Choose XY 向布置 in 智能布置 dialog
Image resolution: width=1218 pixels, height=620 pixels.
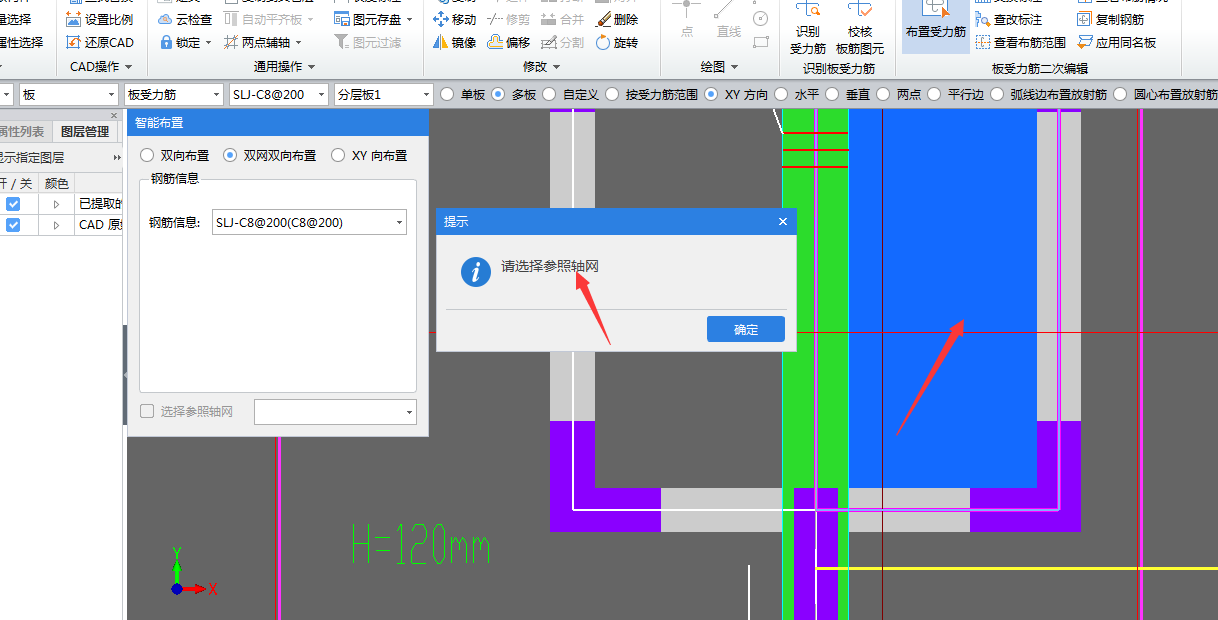[x=369, y=155]
